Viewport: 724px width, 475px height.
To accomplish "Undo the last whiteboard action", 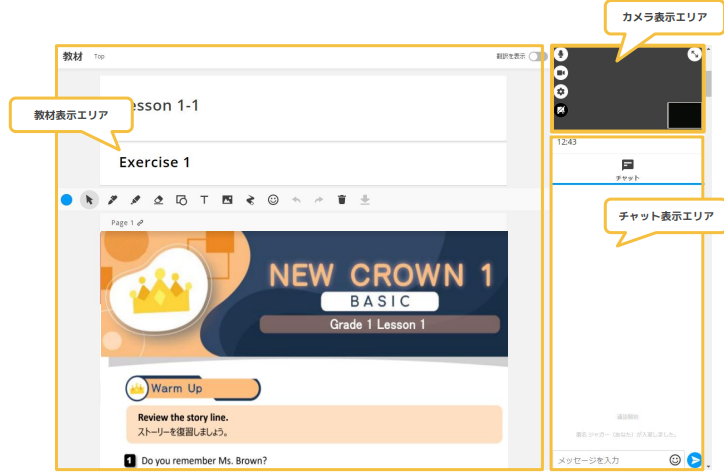I will point(296,200).
